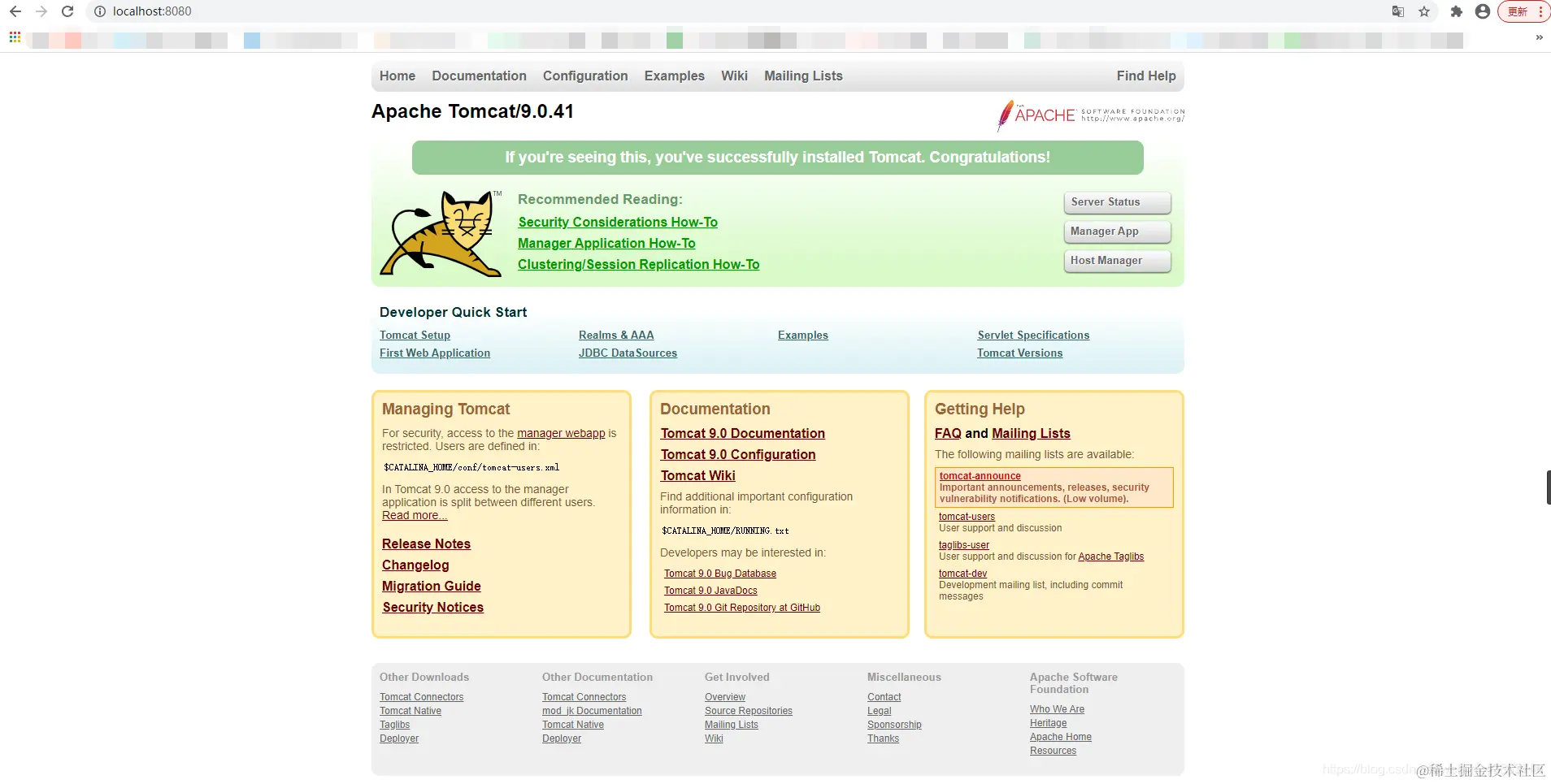
Task: Open Security Considerations How-To link
Action: (618, 222)
